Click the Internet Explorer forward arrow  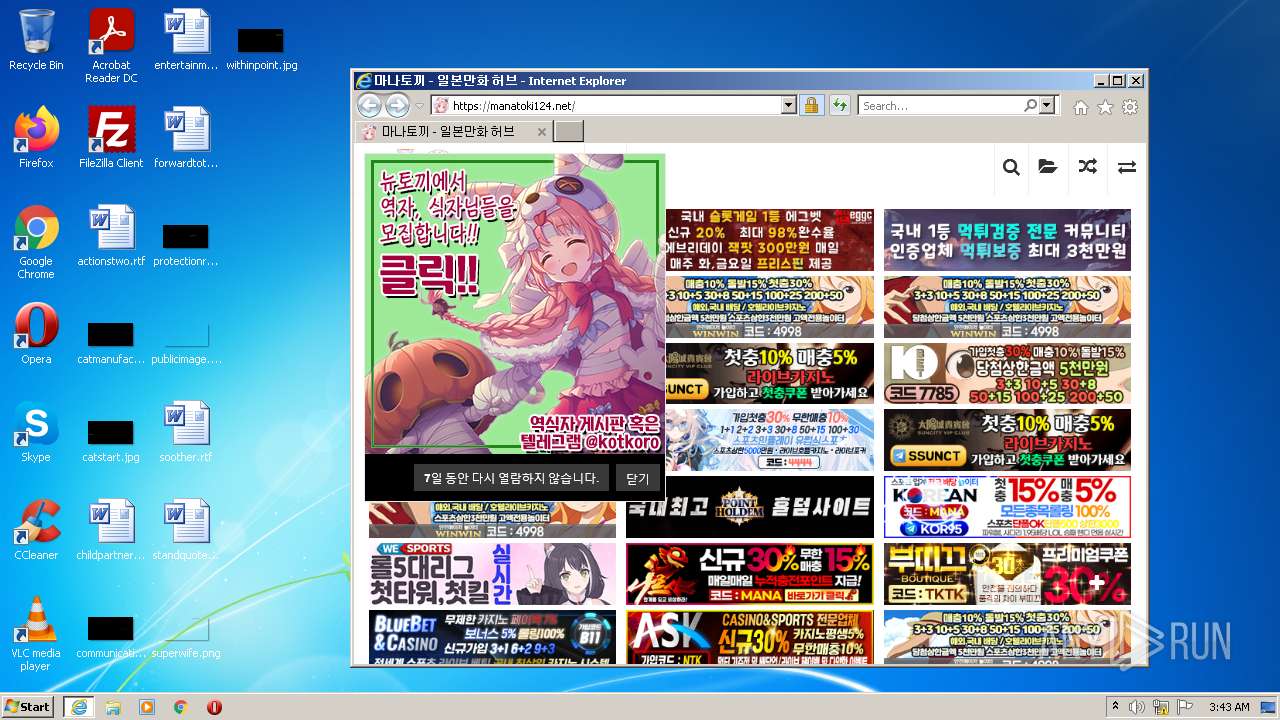point(397,105)
